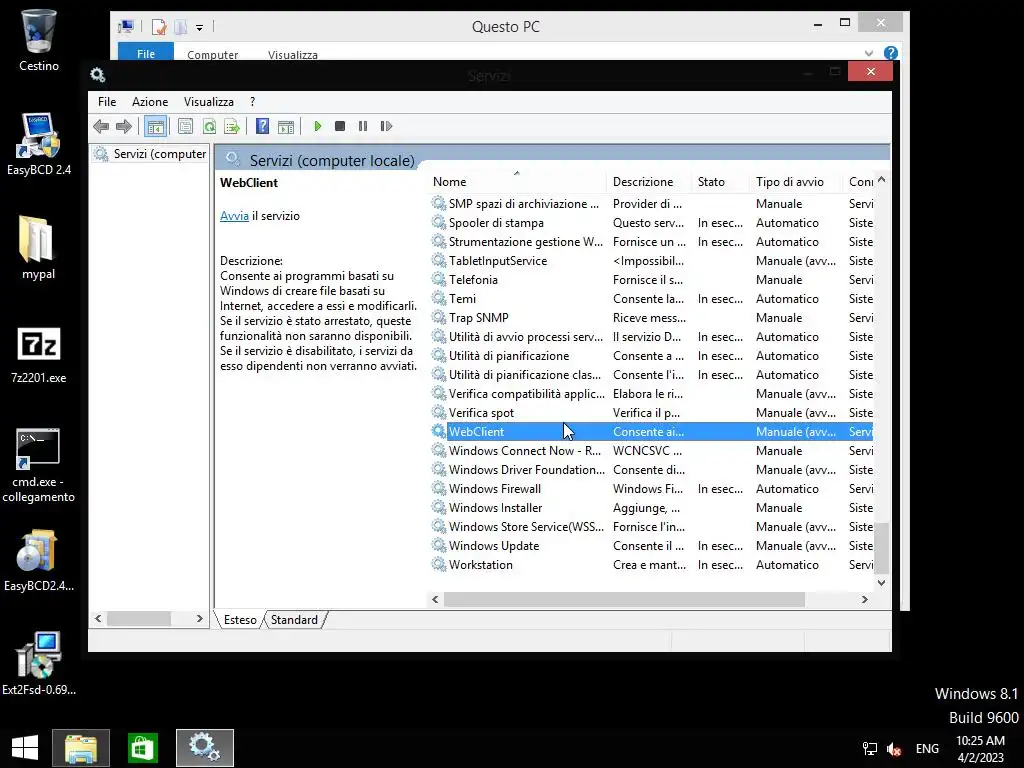Select the Spooler di stampa service

click(x=651, y=223)
